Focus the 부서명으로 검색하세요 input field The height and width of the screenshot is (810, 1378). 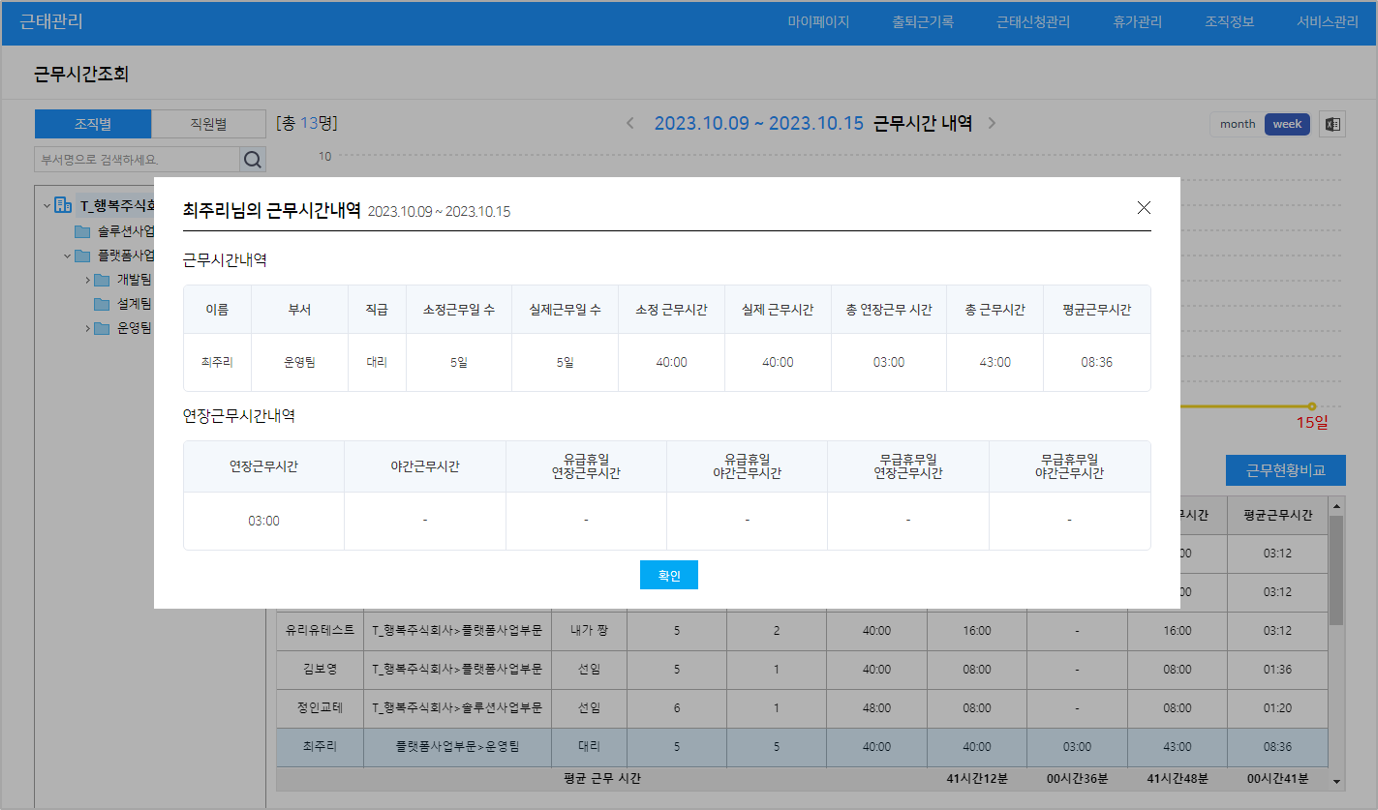click(x=137, y=159)
